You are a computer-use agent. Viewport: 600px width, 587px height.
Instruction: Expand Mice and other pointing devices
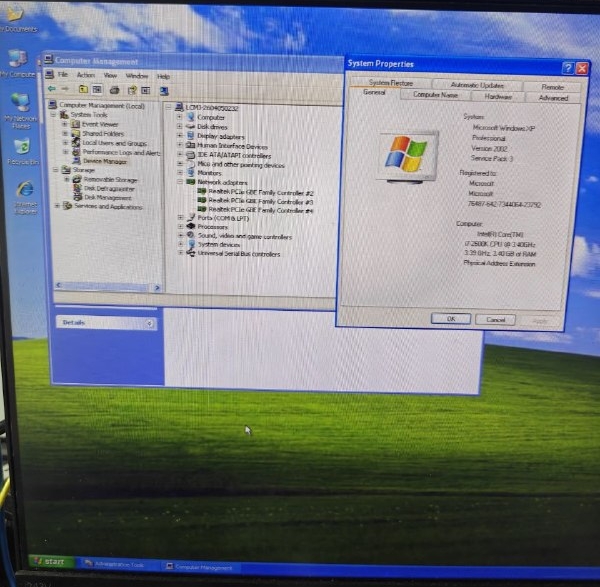tap(179, 164)
